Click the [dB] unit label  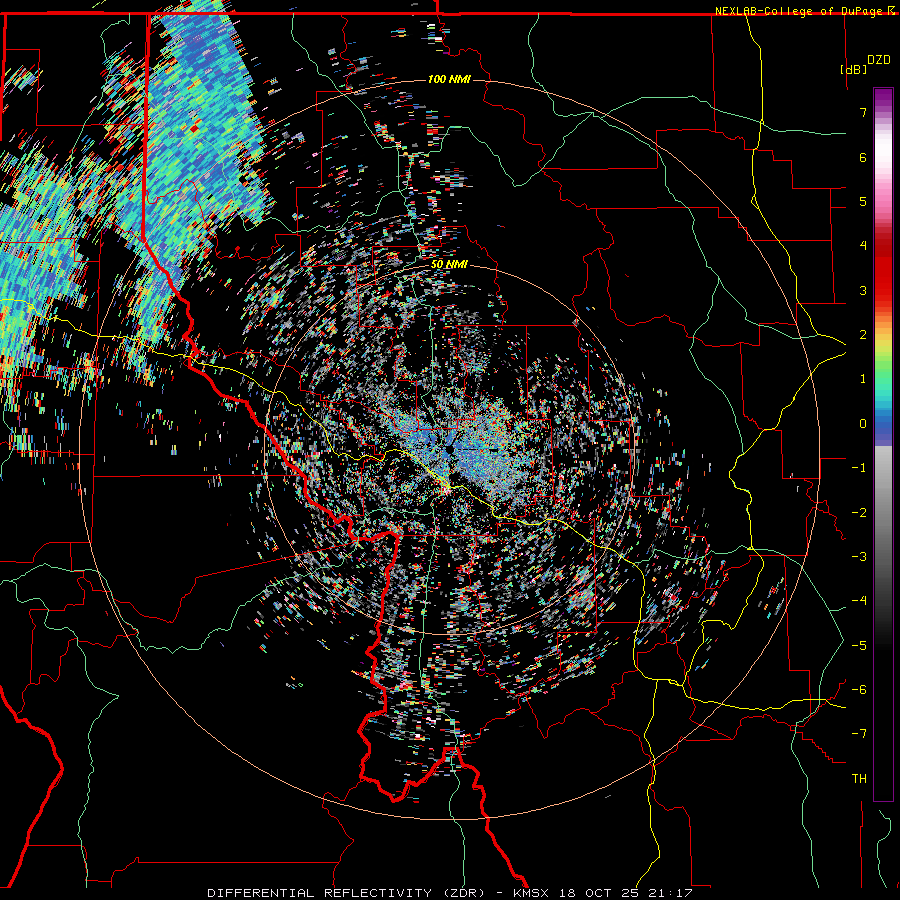(854, 69)
